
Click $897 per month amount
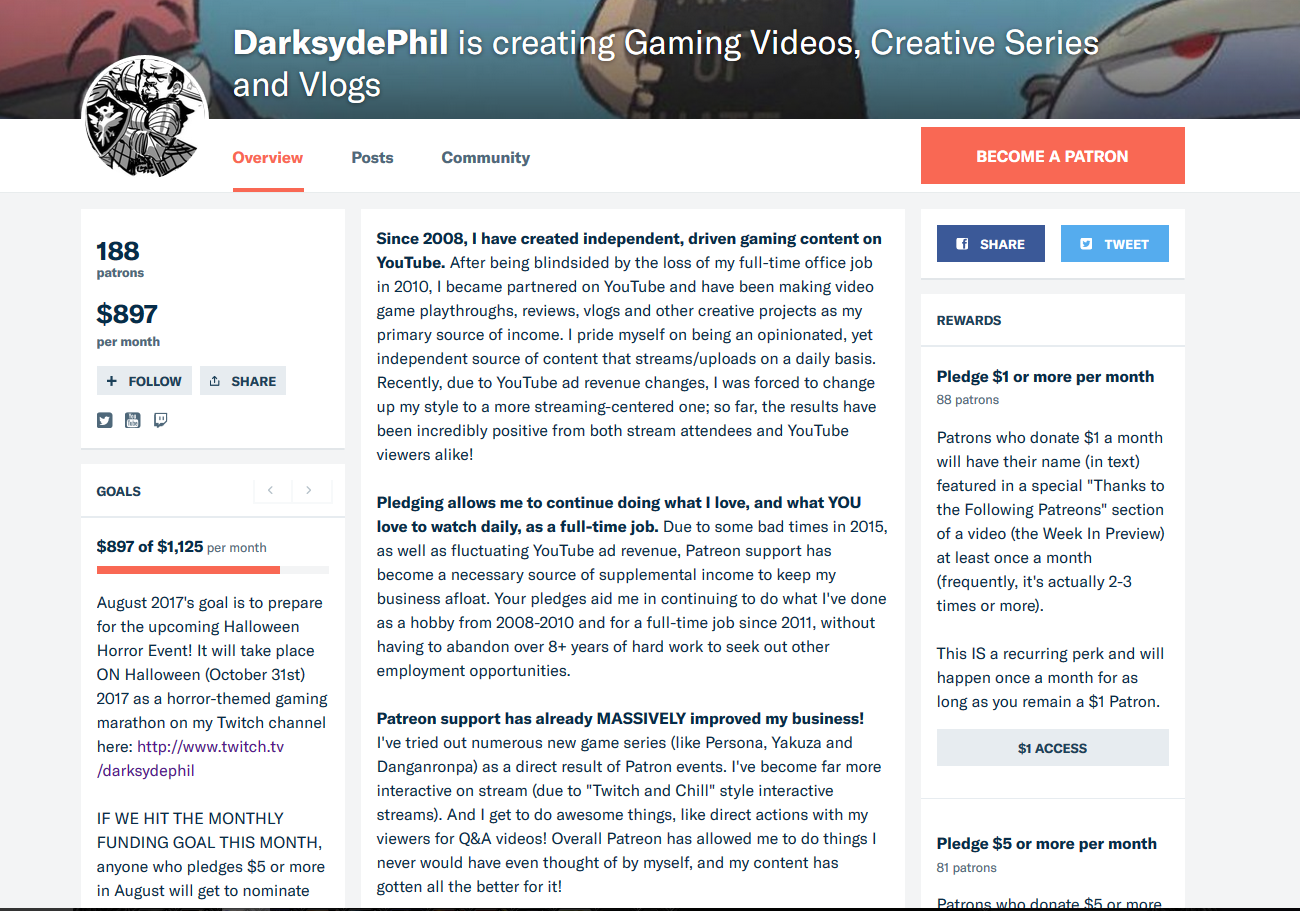point(128,324)
